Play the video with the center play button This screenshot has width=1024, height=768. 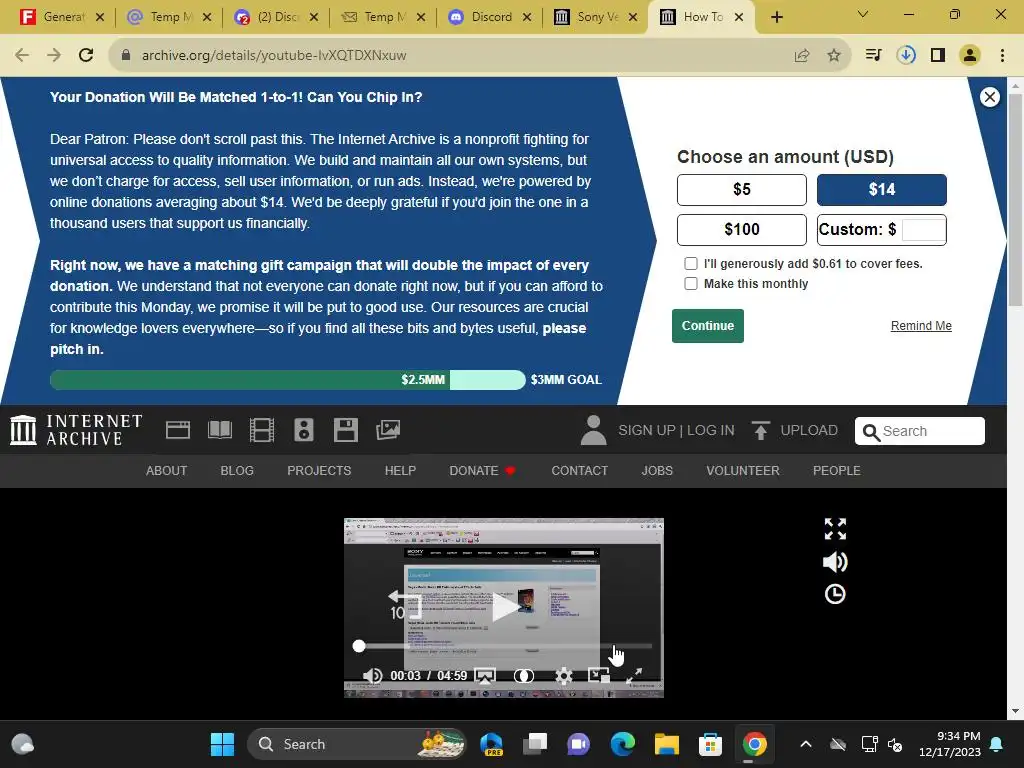505,607
